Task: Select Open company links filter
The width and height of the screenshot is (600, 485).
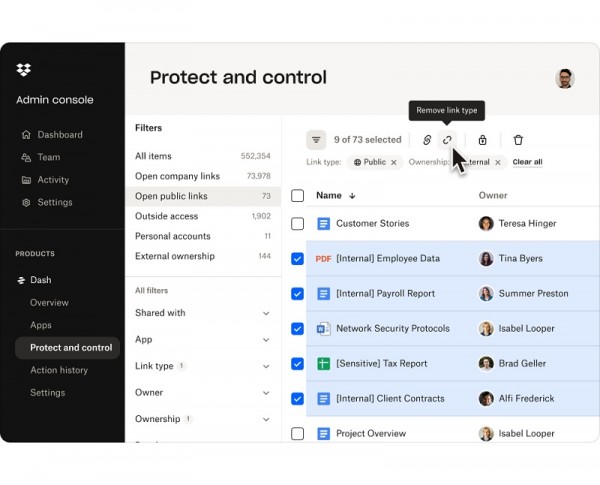Action: 177,176
